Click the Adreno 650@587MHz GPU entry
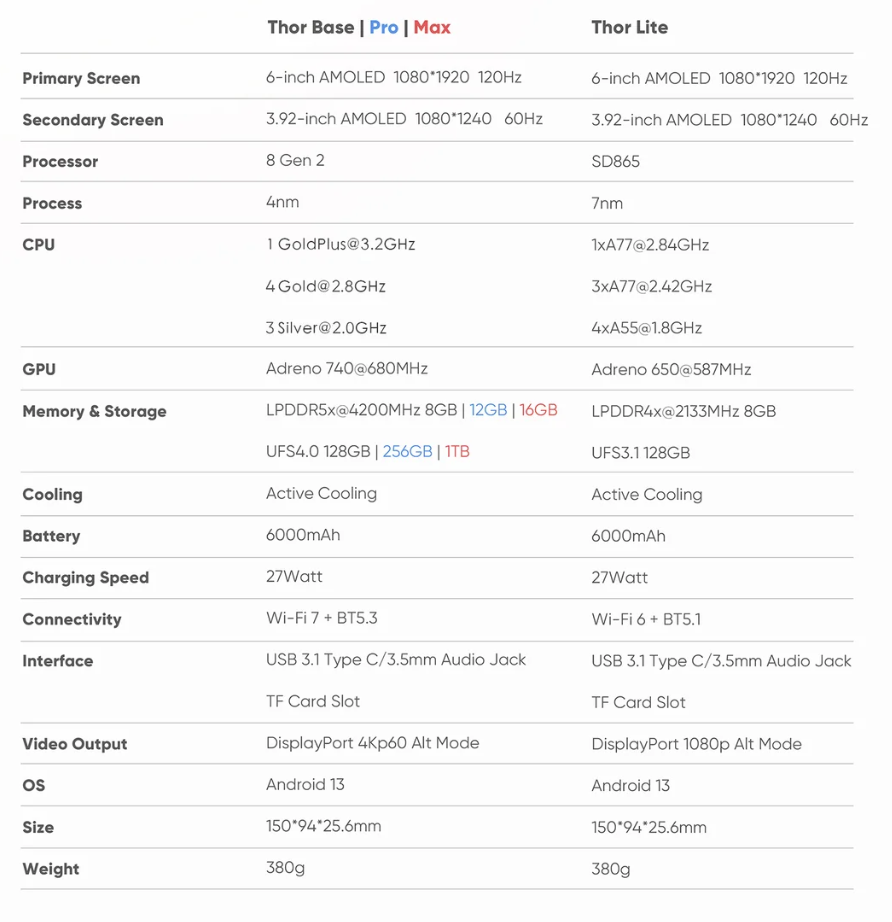Screen dimensions: 892x922 pyautogui.click(x=671, y=370)
